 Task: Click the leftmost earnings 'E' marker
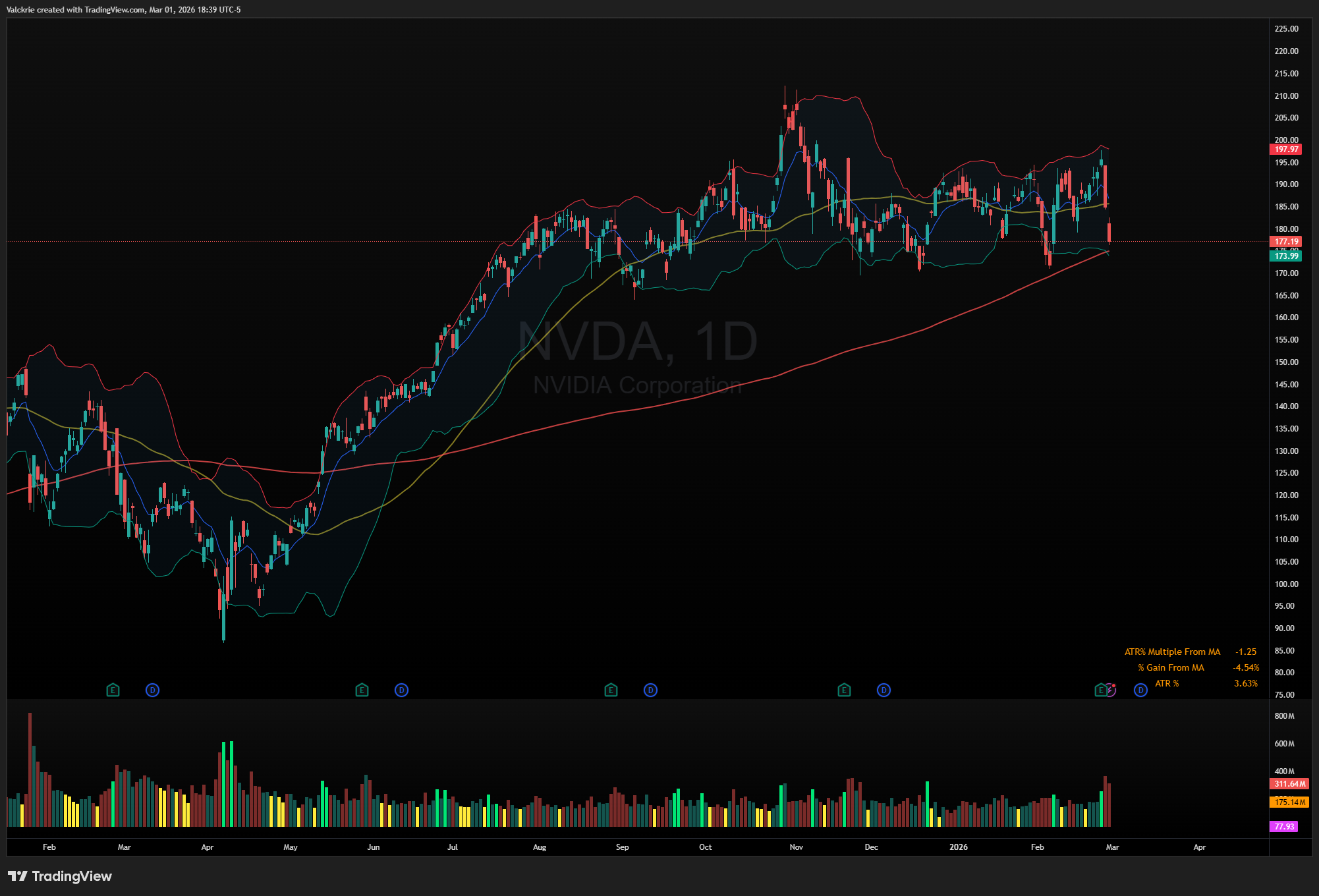(x=113, y=690)
